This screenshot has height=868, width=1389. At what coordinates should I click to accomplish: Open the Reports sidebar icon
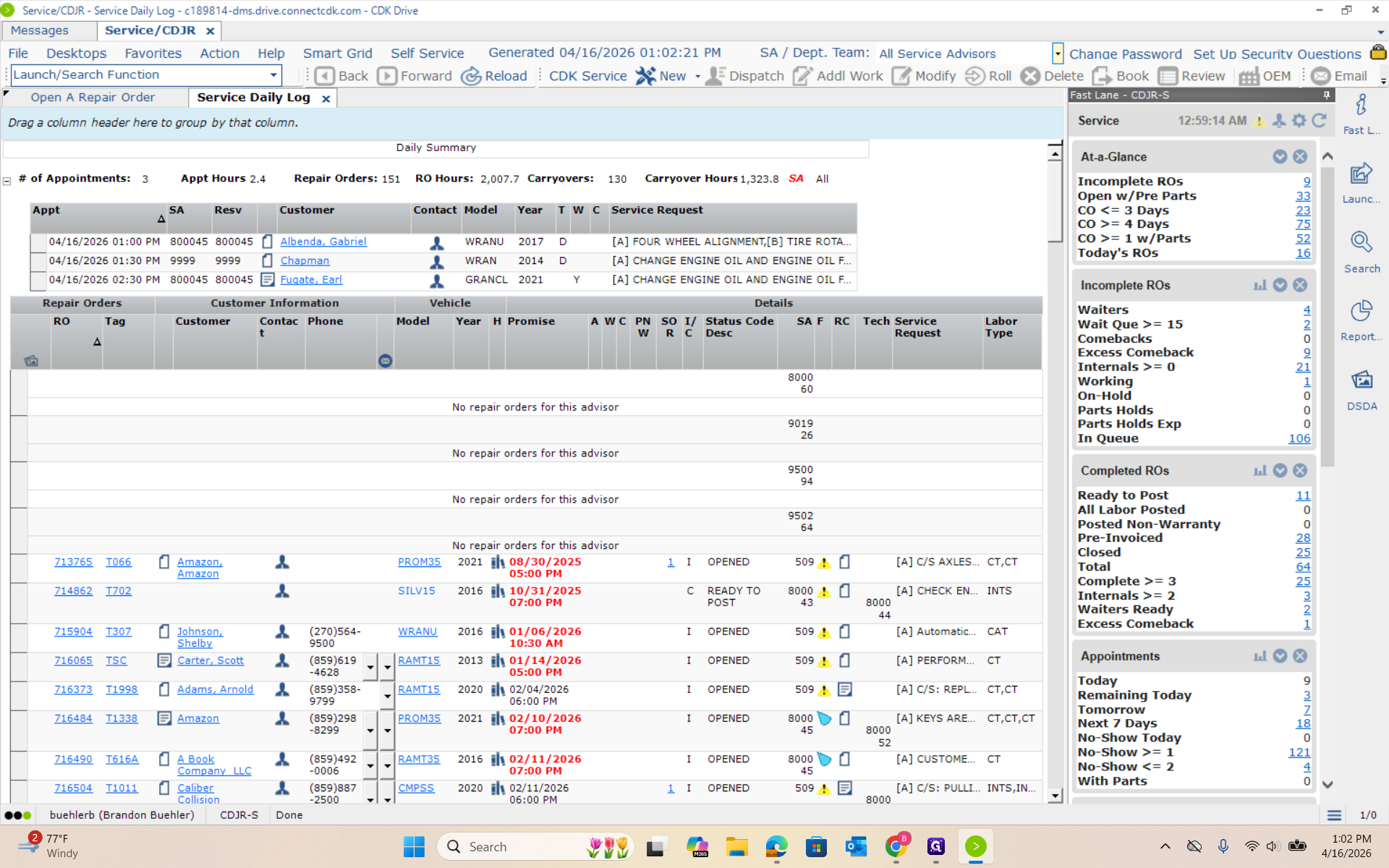1362,312
